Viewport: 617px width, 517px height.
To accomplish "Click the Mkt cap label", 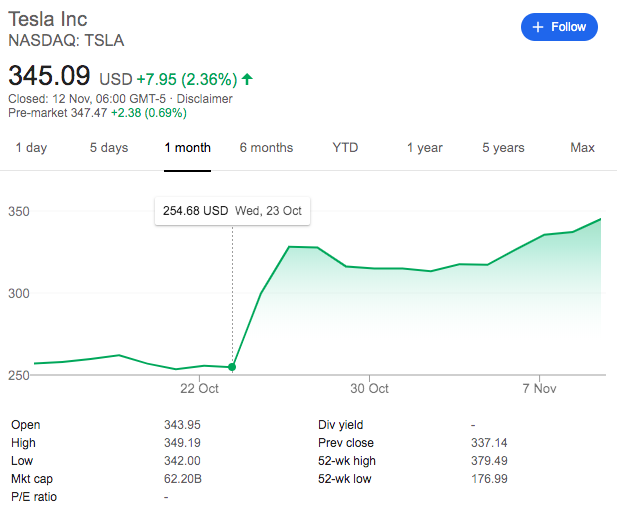I will click(32, 479).
